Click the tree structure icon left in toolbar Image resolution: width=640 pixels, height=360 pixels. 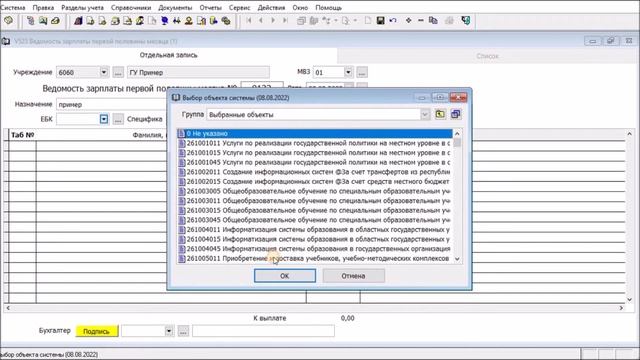point(30,20)
